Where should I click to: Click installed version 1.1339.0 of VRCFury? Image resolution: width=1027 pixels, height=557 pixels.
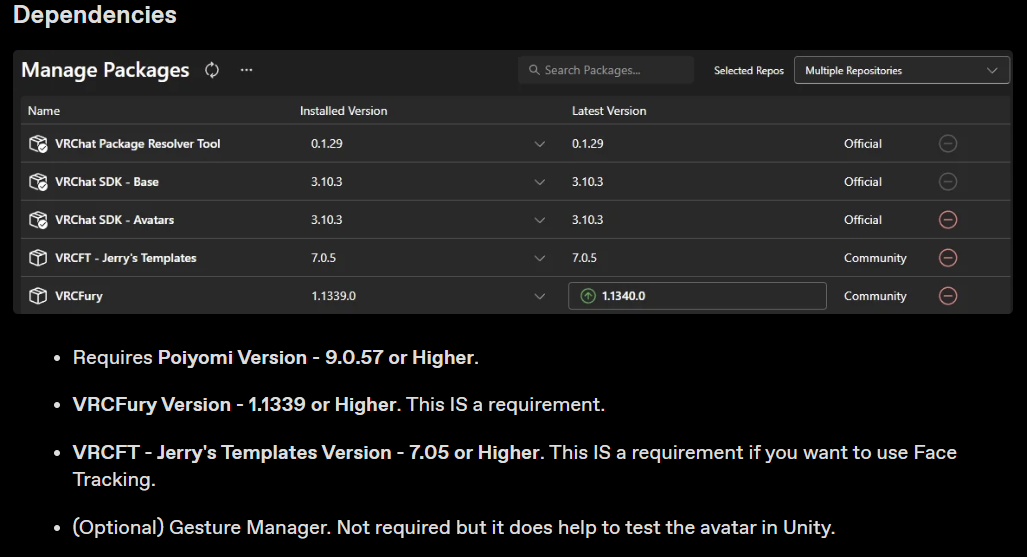coord(333,296)
